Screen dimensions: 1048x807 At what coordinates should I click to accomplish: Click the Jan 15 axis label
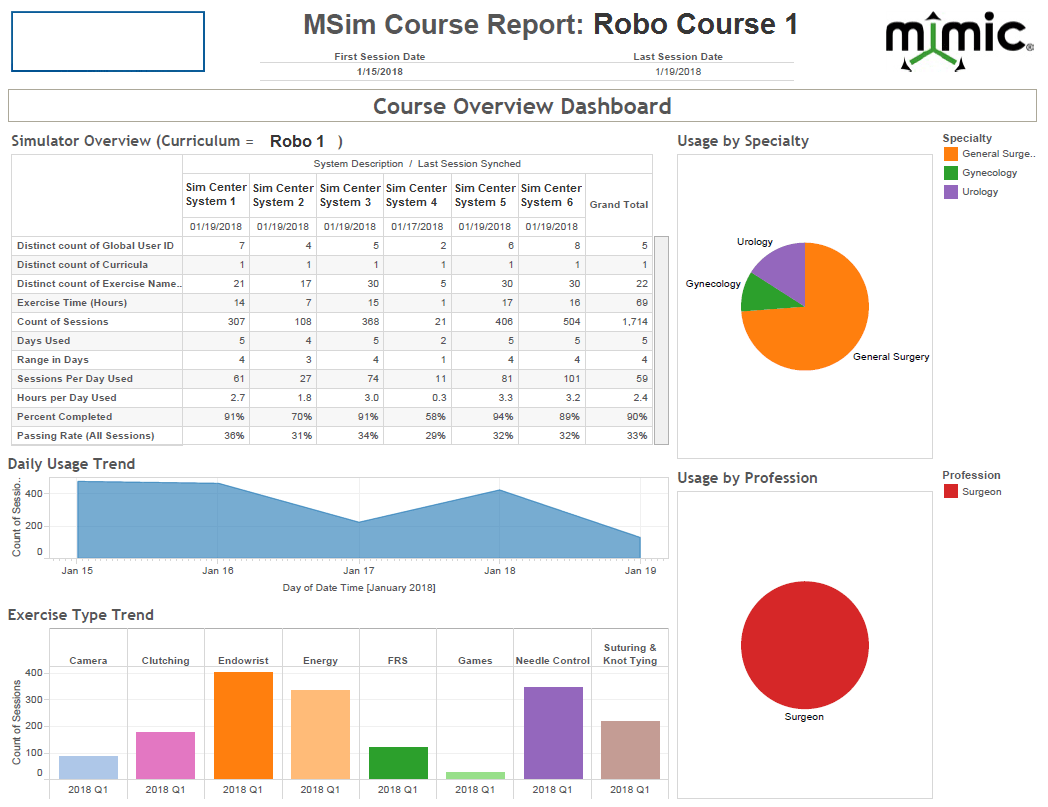pyautogui.click(x=78, y=570)
